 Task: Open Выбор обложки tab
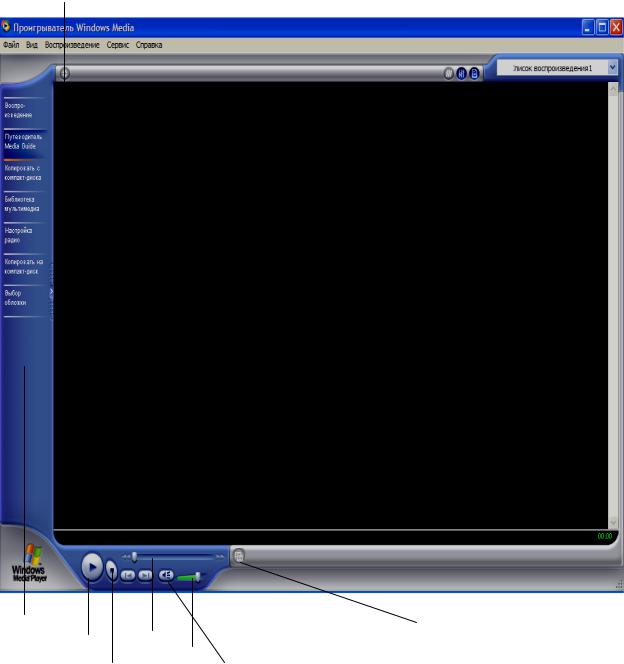(x=25, y=298)
